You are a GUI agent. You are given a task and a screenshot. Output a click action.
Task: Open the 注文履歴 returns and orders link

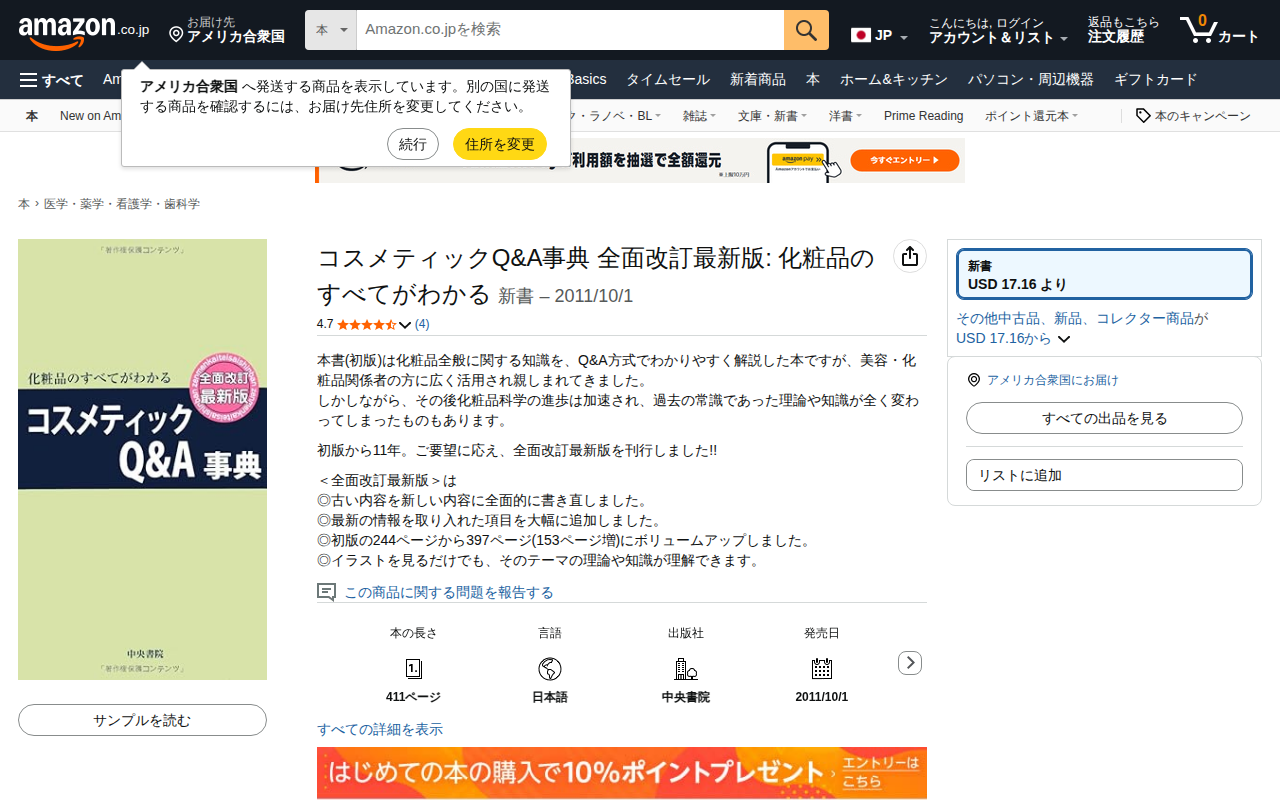point(1124,30)
